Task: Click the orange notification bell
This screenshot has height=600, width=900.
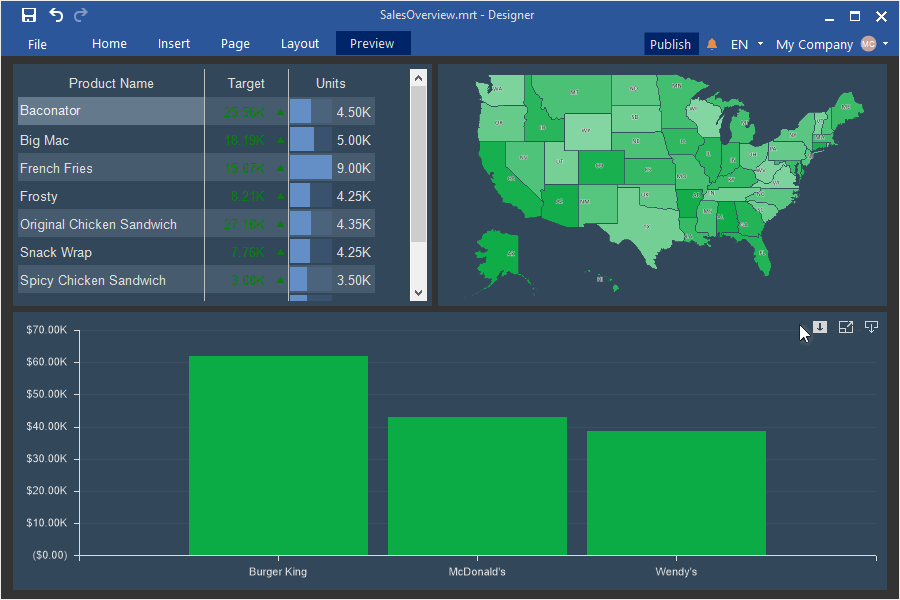Action: pyautogui.click(x=712, y=44)
